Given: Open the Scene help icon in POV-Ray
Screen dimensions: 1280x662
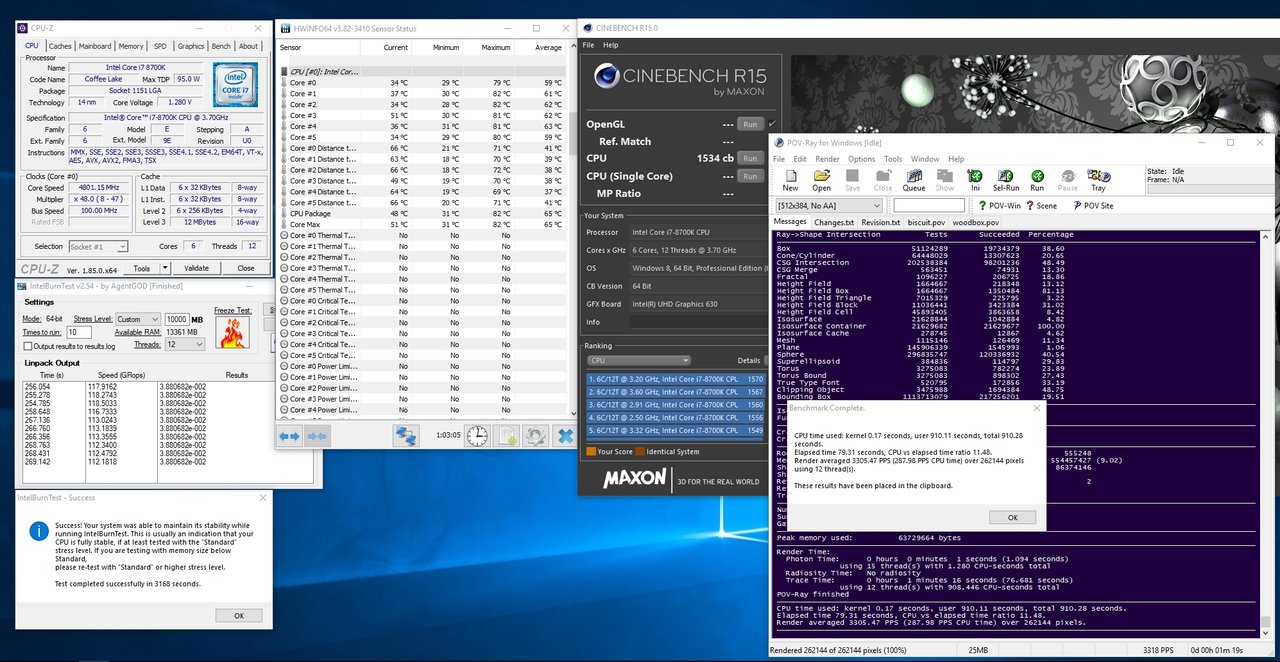Looking at the screenshot, I should pos(1040,205).
